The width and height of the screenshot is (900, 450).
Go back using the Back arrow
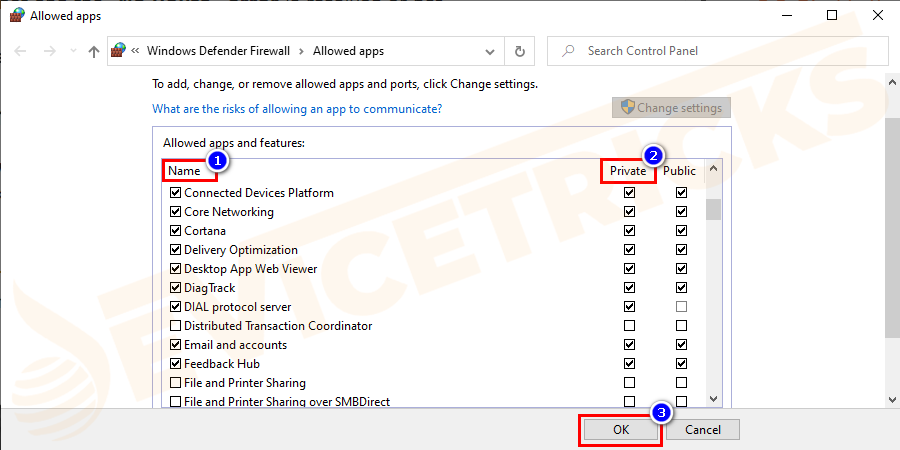(x=20, y=51)
